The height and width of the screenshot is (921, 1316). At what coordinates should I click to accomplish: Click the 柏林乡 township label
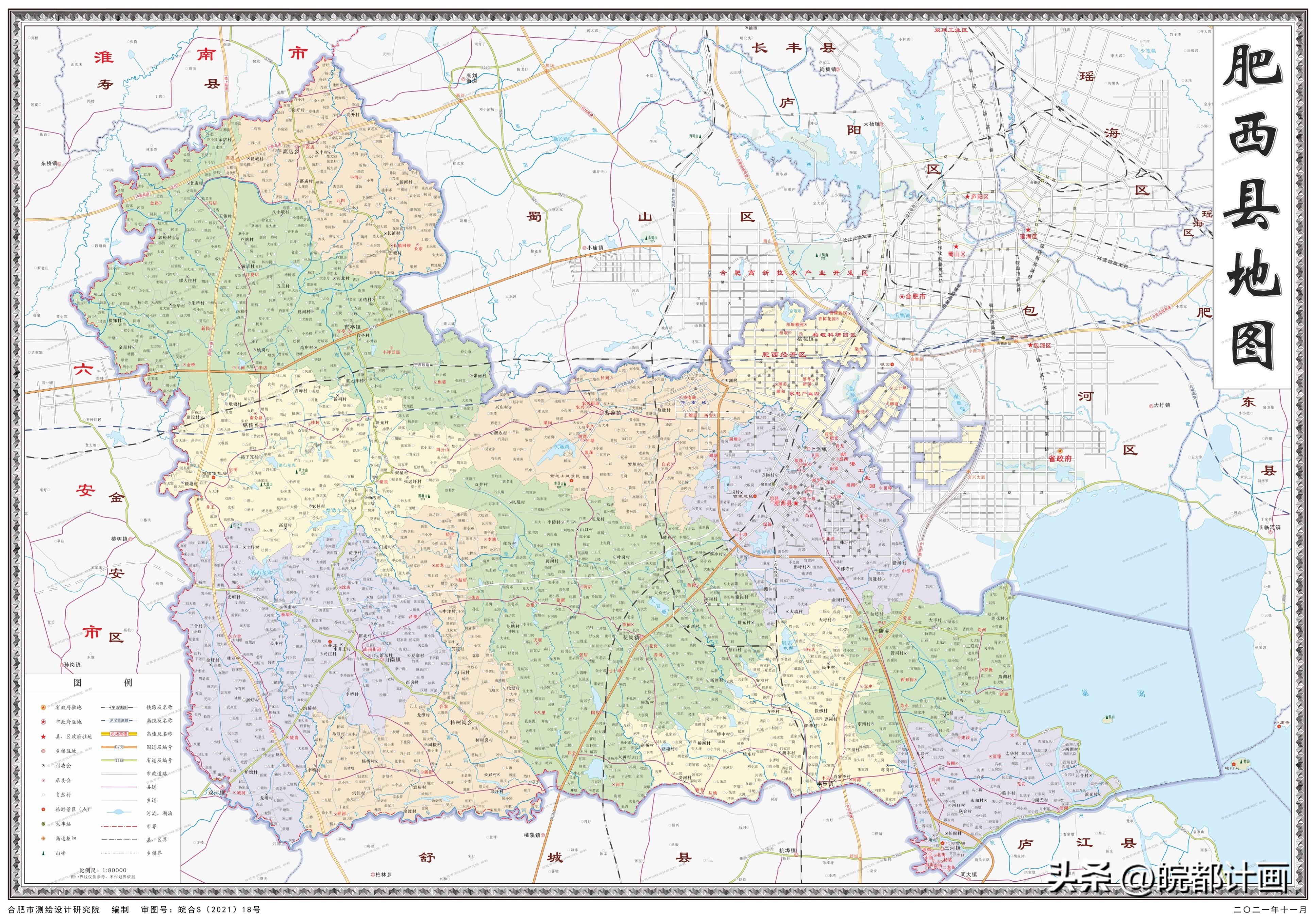383,874
